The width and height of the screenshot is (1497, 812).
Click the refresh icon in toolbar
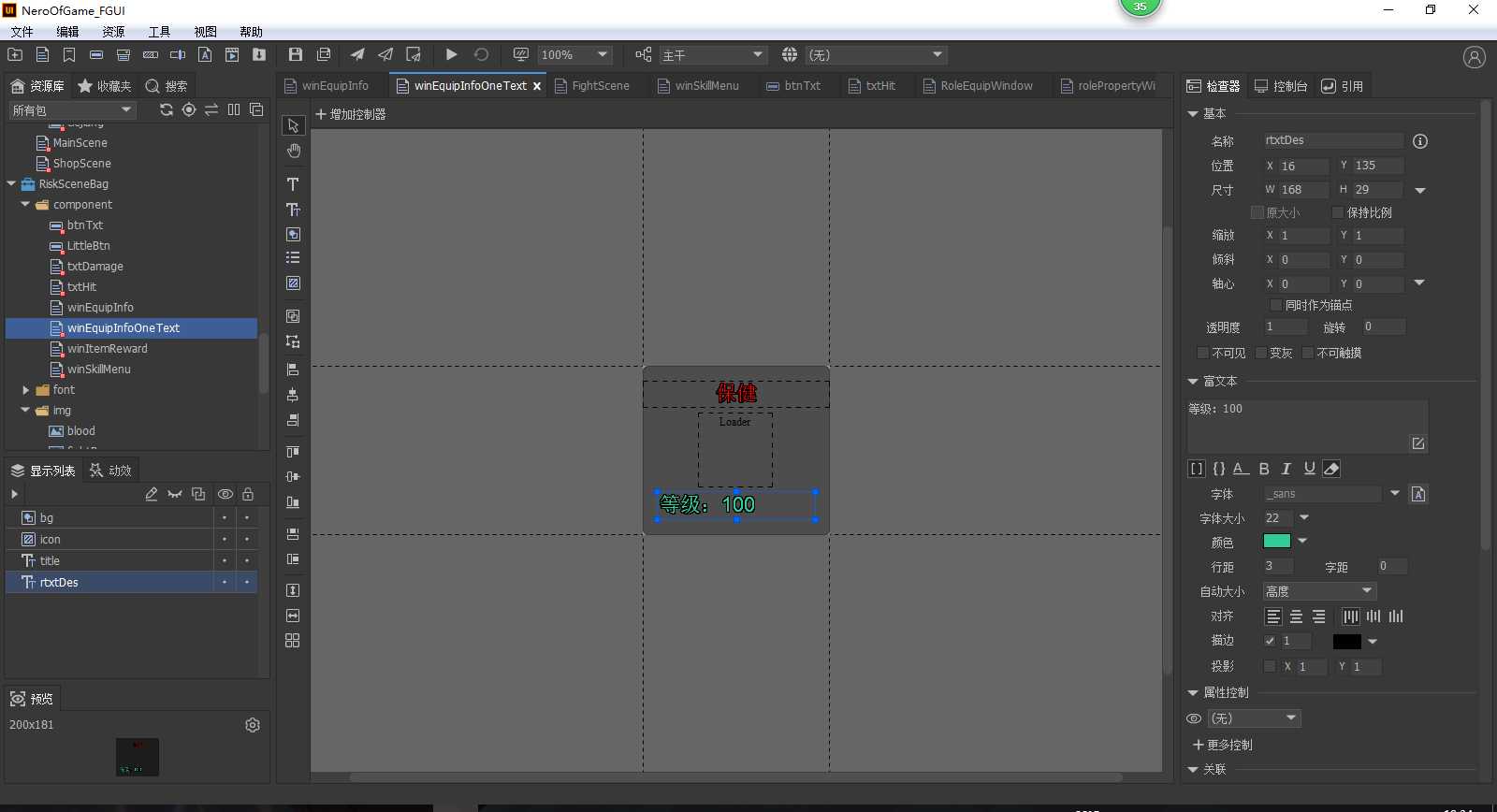(481, 55)
